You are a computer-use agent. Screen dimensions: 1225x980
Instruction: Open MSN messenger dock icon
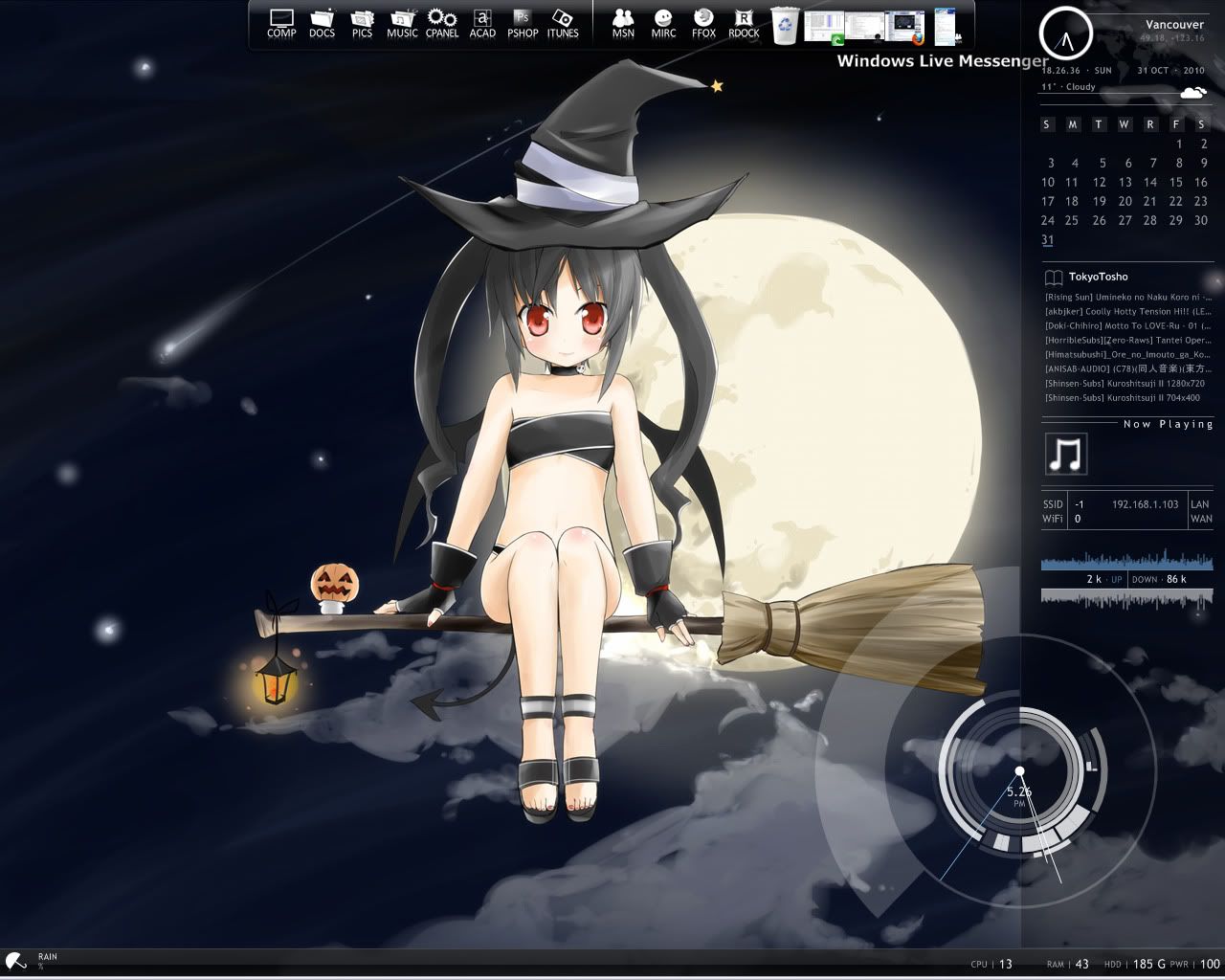click(x=623, y=23)
